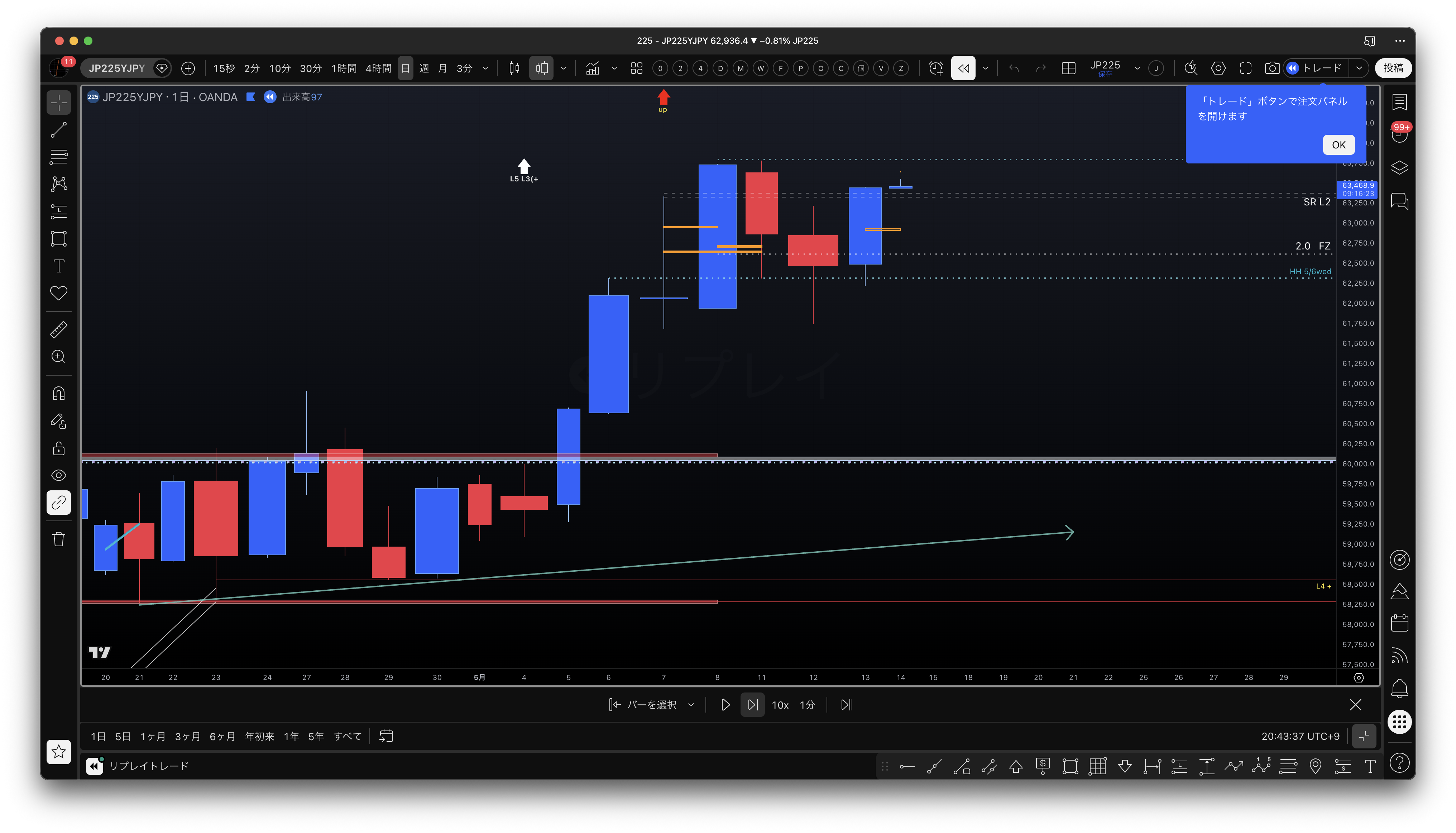Toggle lock all drawings
The image size is (1456, 833).
(x=58, y=448)
